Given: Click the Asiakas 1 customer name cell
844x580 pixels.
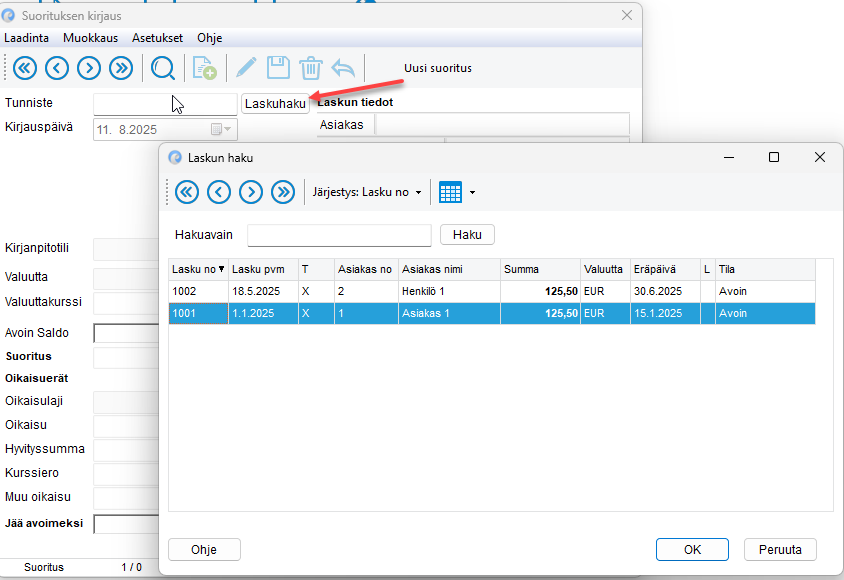Looking at the screenshot, I should 449,313.
